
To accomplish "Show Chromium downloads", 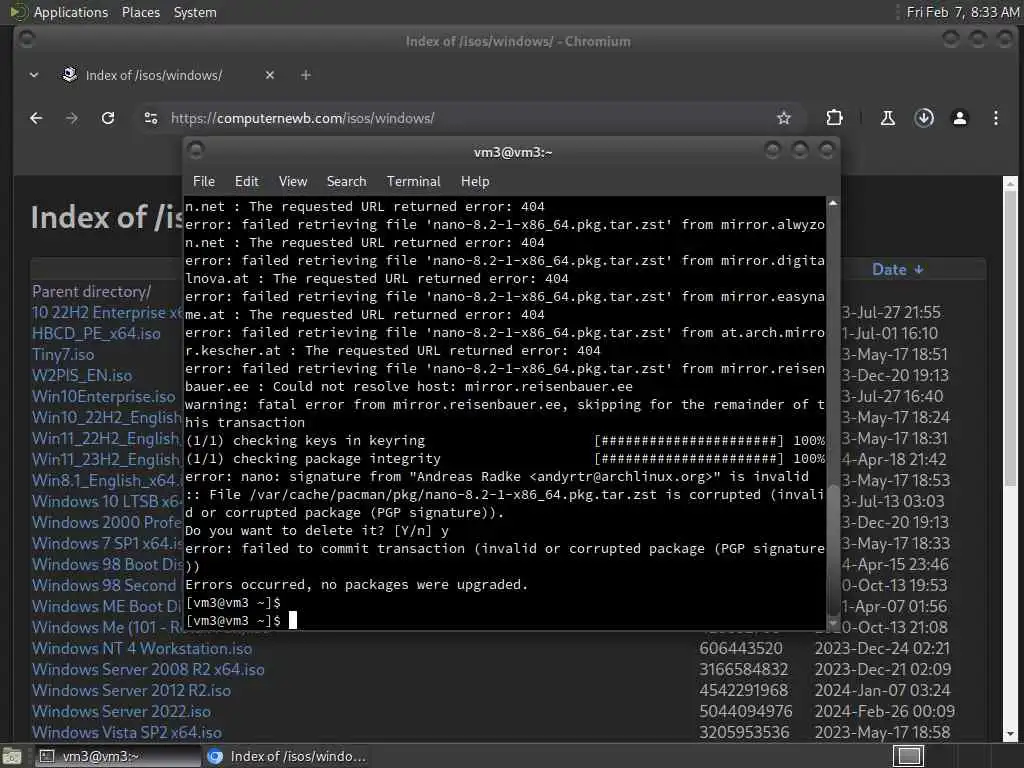I will 923,118.
